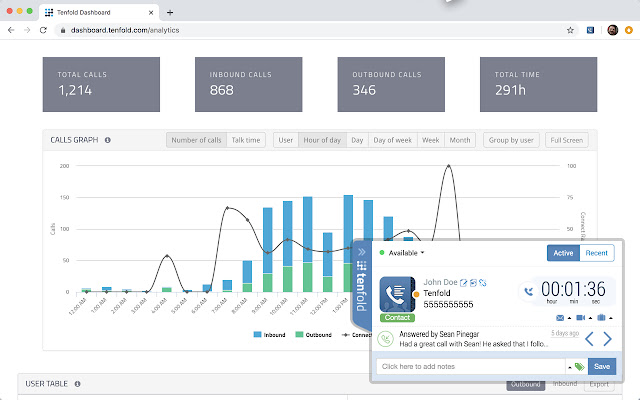
Task: Click the add notes input field
Action: tap(470, 367)
